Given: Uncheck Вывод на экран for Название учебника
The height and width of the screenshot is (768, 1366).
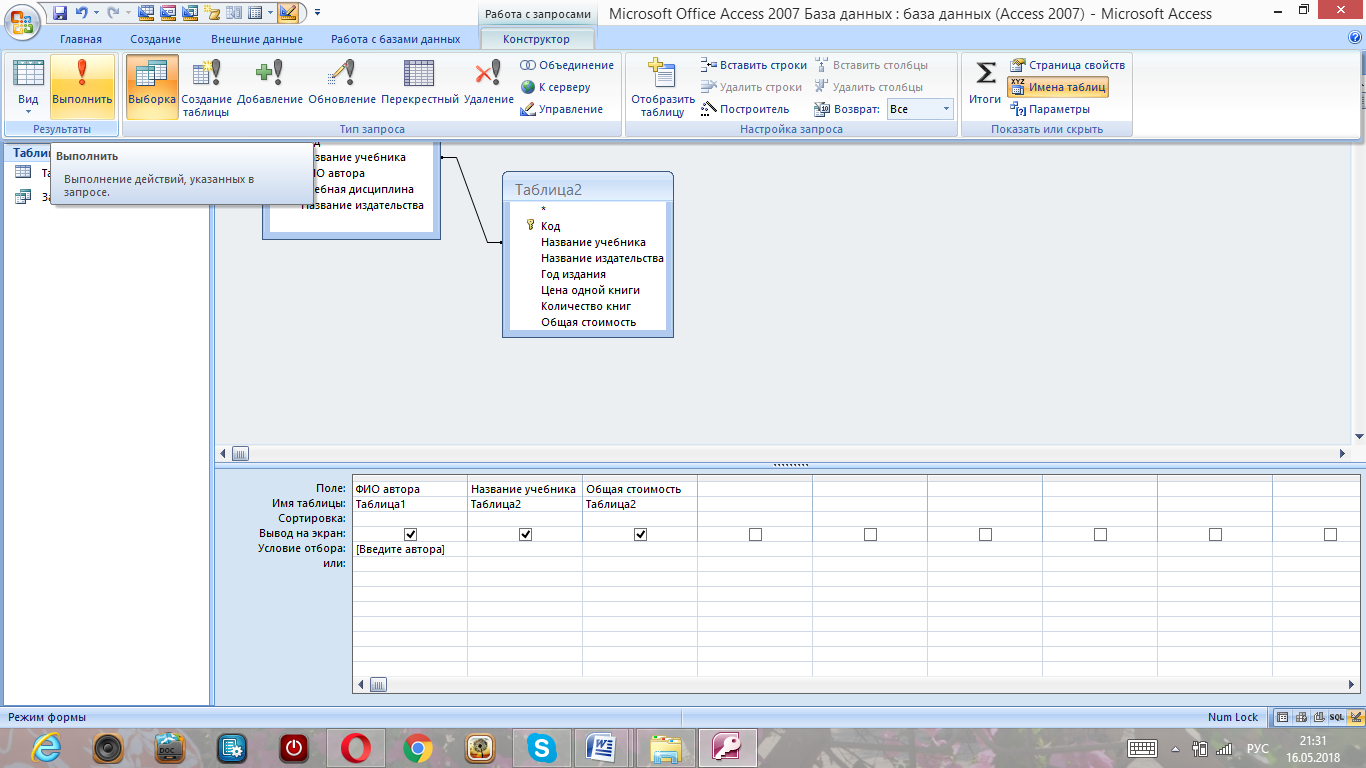Looking at the screenshot, I should [525, 535].
